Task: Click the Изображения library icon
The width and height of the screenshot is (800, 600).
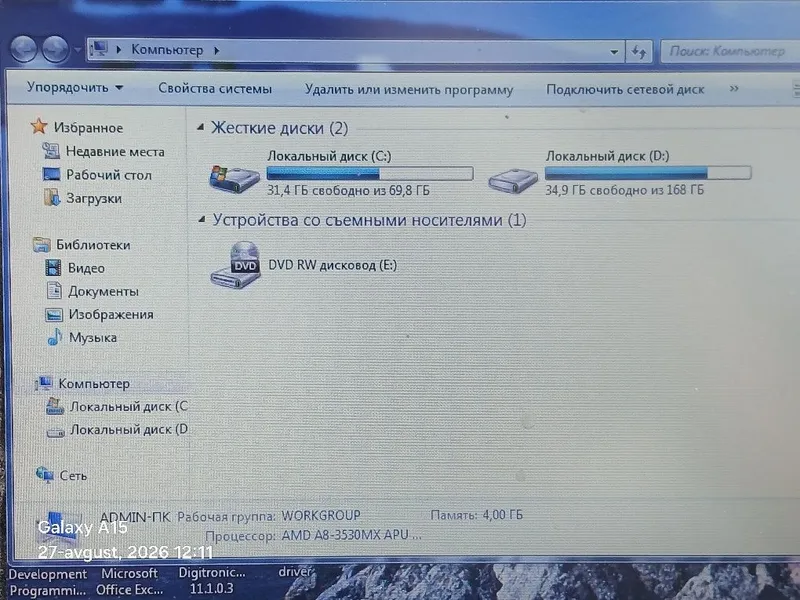Action: [x=54, y=314]
